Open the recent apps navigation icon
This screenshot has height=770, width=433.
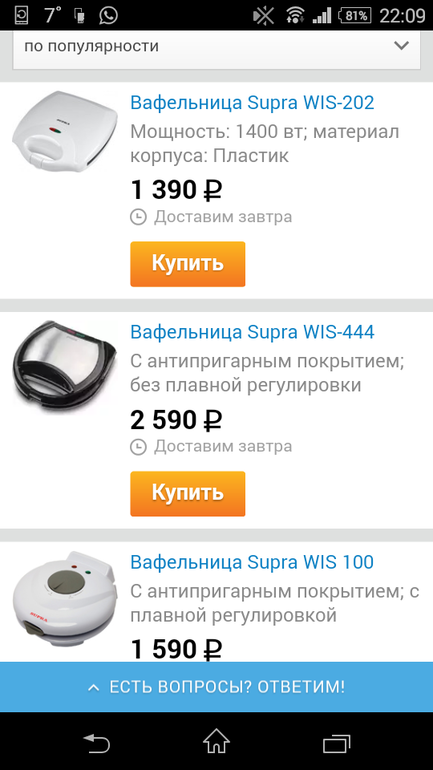337,743
